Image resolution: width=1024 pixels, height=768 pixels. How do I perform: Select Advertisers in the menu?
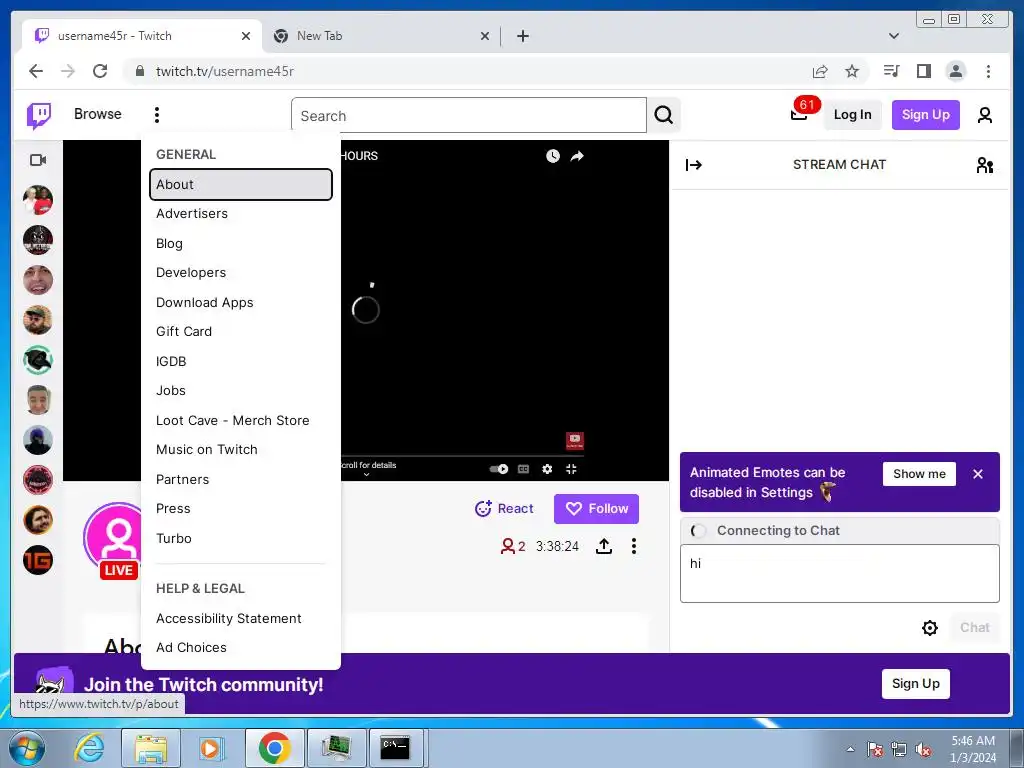coord(240,214)
